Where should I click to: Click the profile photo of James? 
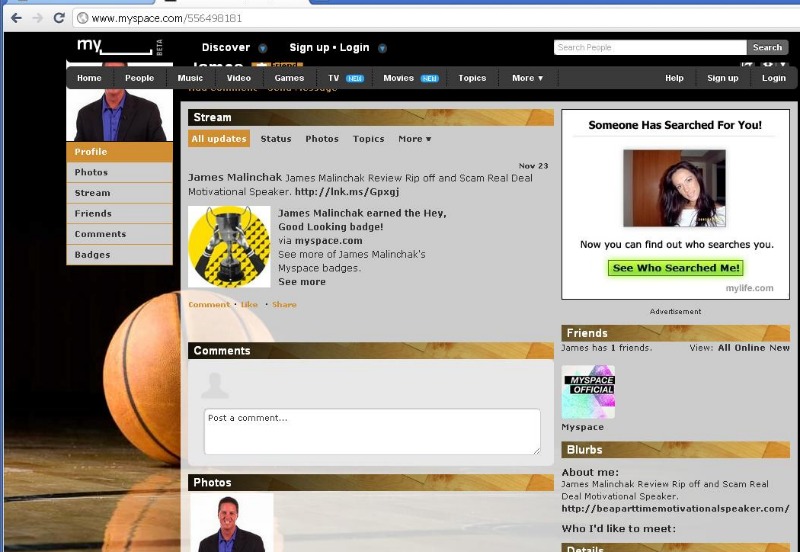point(119,115)
